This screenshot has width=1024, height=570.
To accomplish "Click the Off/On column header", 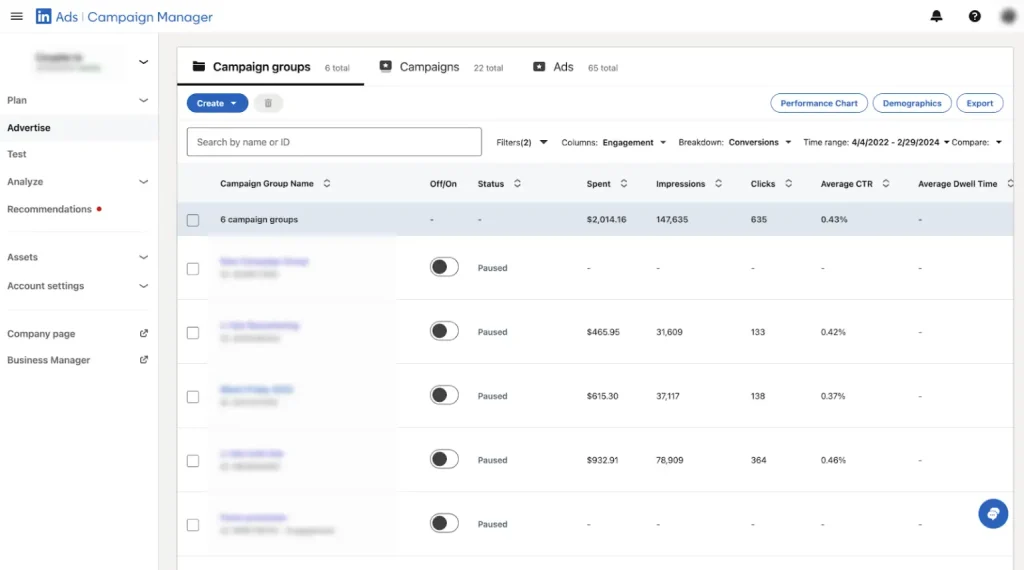I will tap(443, 183).
